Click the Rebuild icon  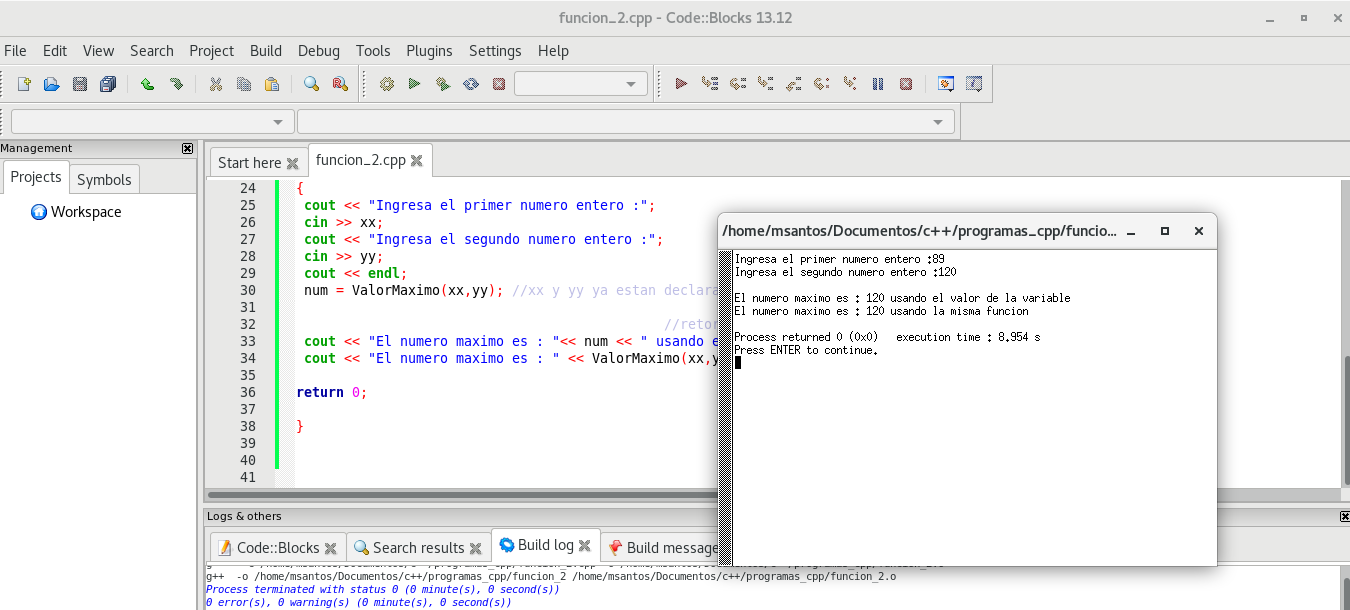(470, 84)
